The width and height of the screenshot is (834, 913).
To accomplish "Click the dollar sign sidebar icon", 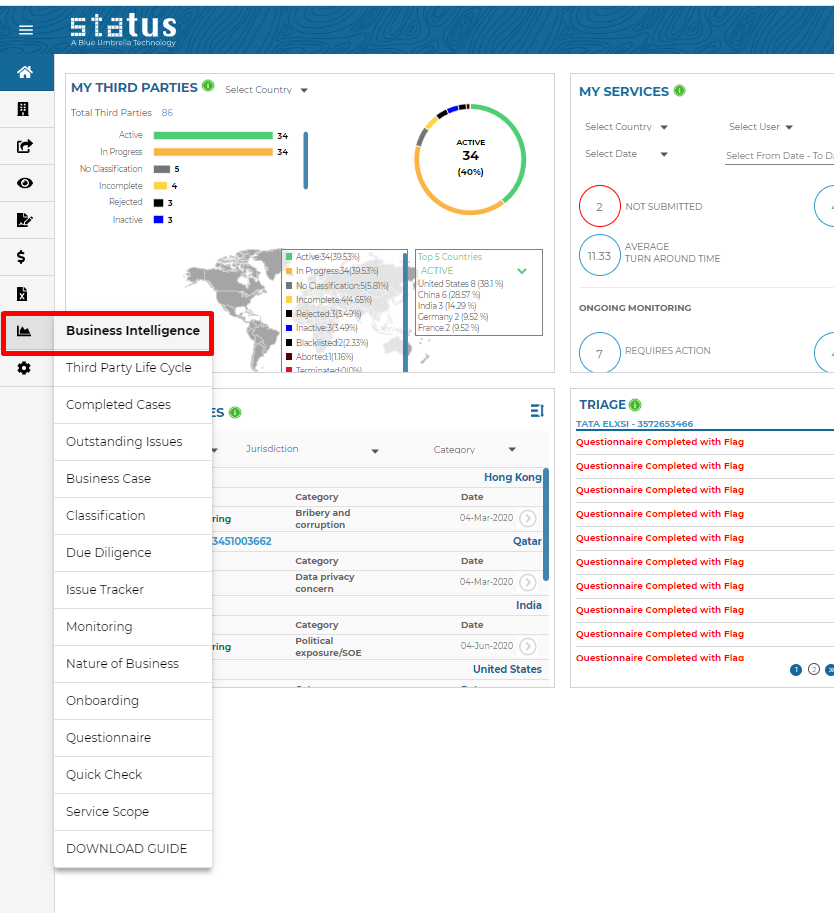I will click(x=22, y=257).
